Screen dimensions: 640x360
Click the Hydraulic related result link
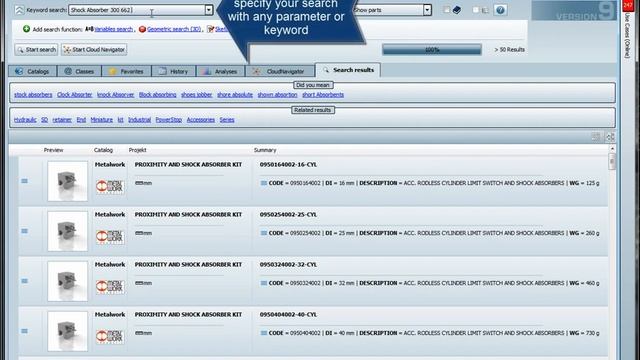point(25,120)
